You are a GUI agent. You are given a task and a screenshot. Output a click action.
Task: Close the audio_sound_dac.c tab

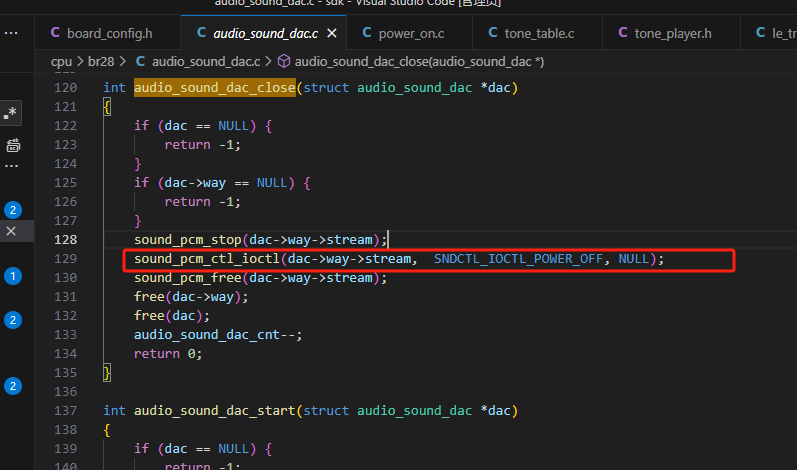(x=332, y=34)
